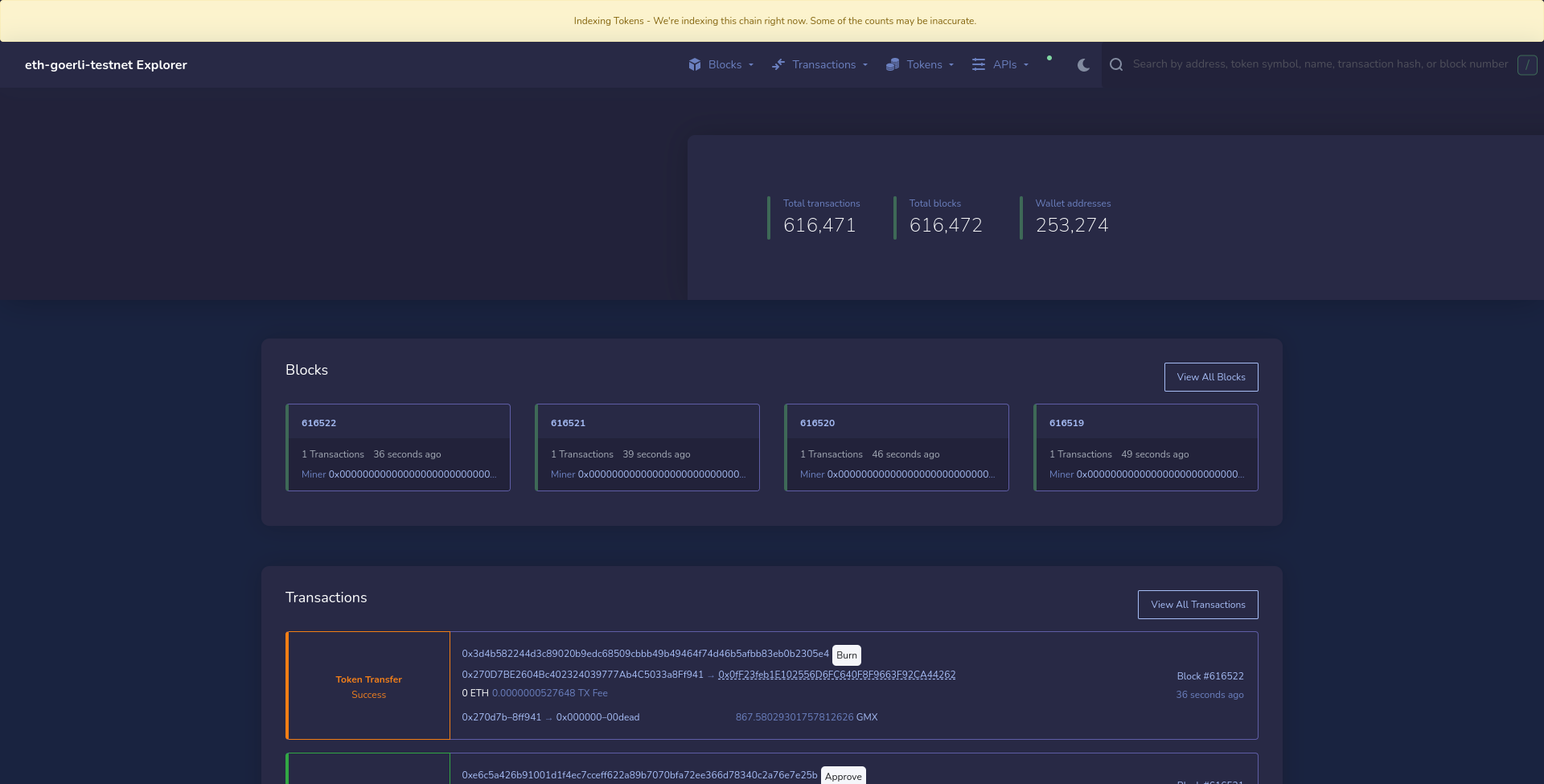Click the Indexing Tokens banner message
This screenshot has width=1544, height=784.
pos(774,21)
